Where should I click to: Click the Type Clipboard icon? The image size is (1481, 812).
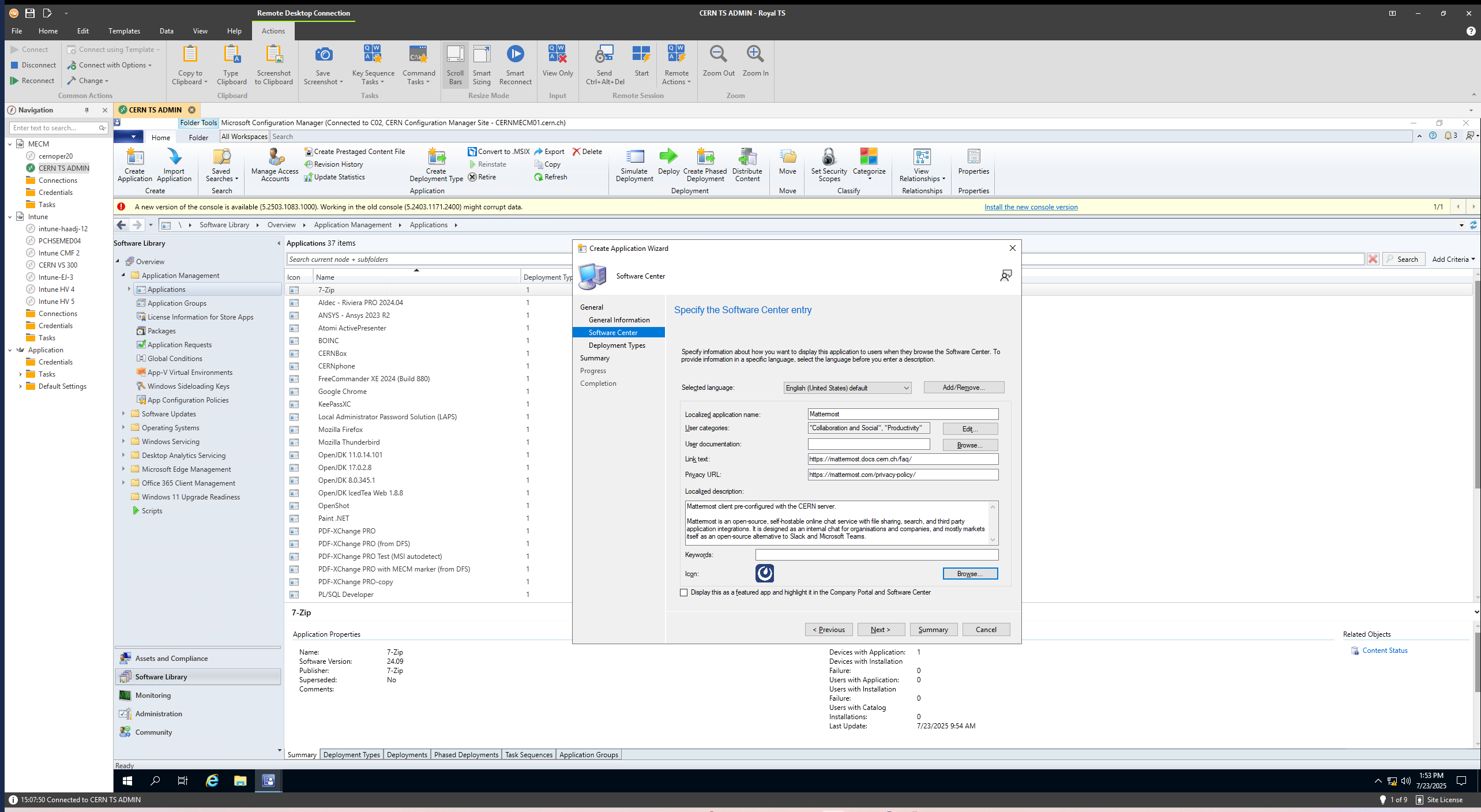pyautogui.click(x=231, y=65)
